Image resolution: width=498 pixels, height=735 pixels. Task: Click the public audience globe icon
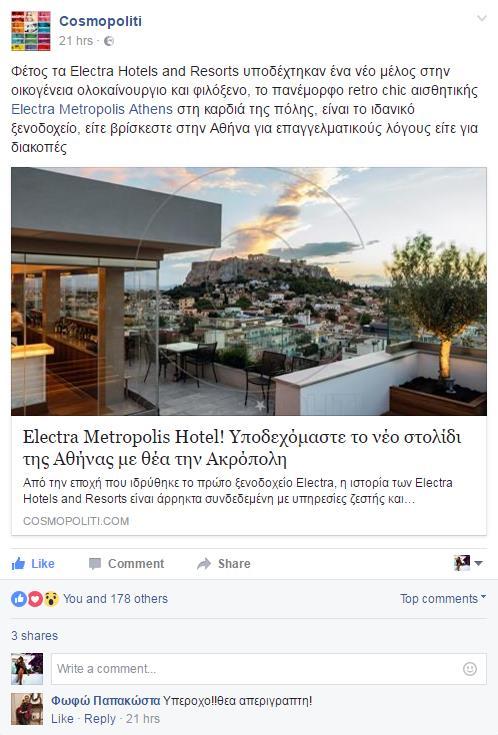tap(109, 41)
